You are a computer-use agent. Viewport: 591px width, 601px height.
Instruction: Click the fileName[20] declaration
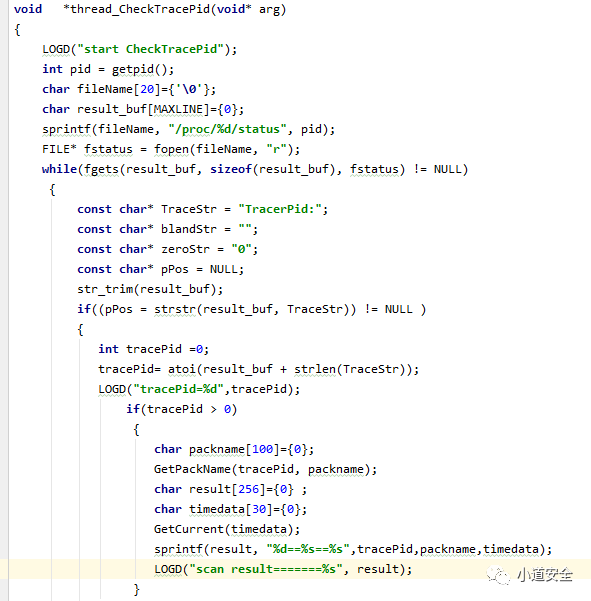(129, 89)
